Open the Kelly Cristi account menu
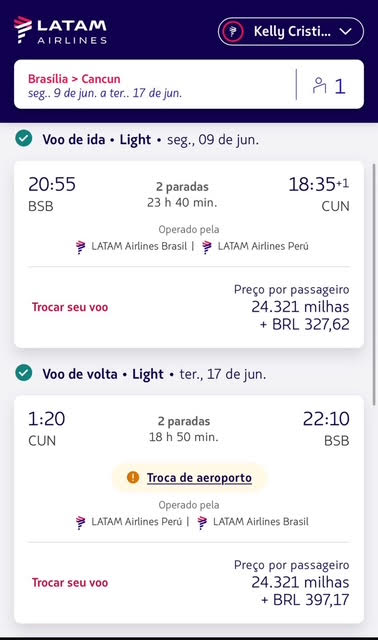378x640 pixels. pos(291,31)
